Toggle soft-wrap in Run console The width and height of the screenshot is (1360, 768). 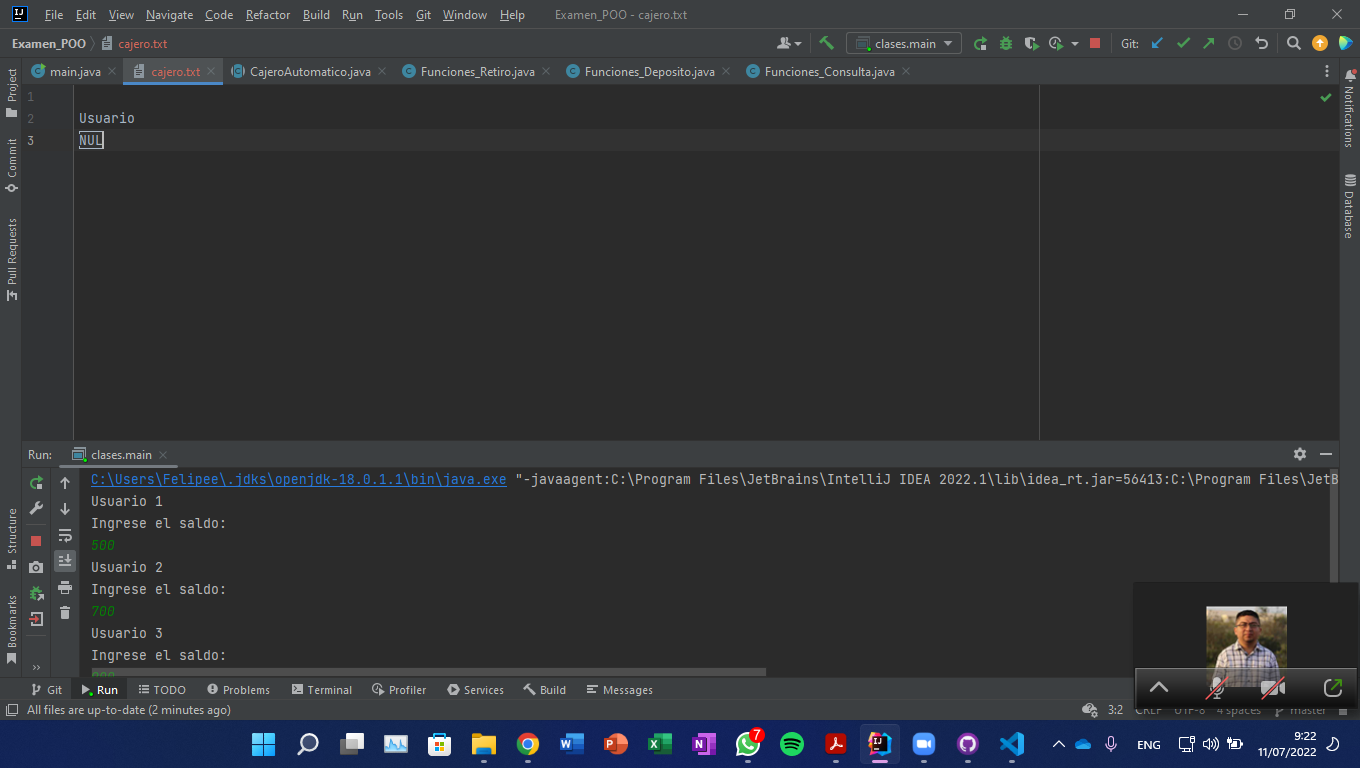click(65, 534)
